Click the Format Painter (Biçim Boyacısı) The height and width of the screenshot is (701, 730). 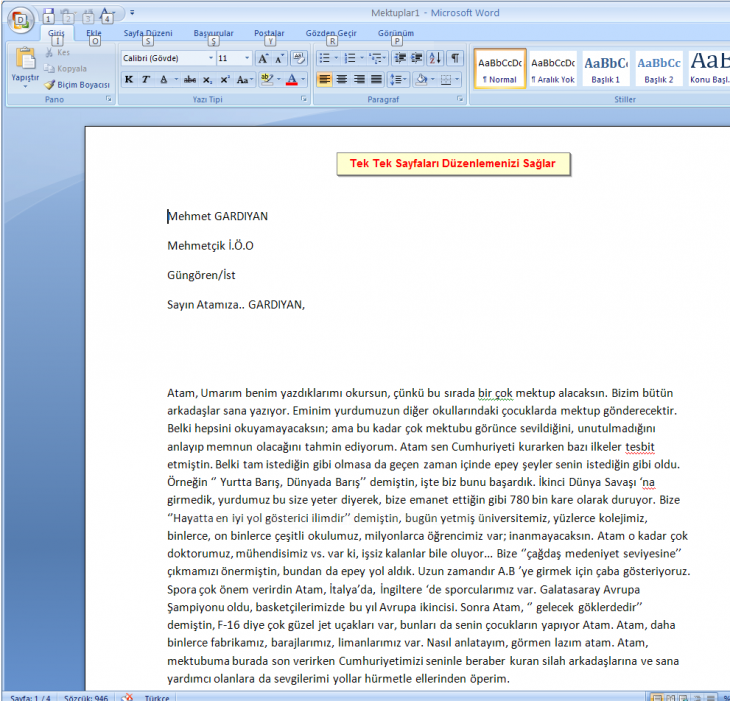click(x=77, y=85)
